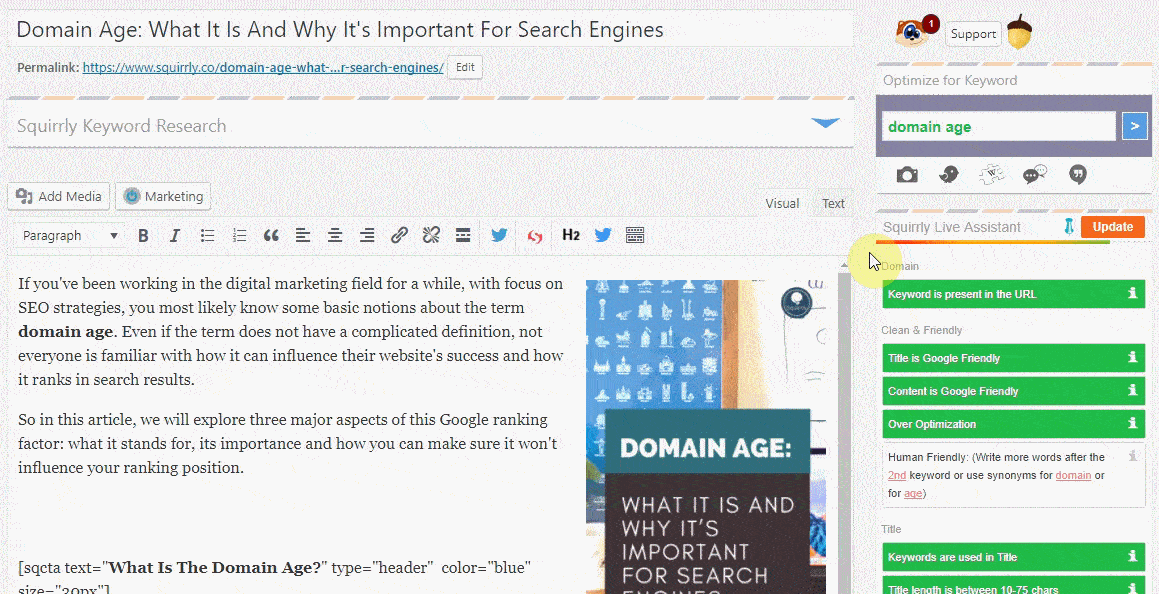Open info for Keyword is present in URL
1159x594 pixels.
coord(1132,293)
